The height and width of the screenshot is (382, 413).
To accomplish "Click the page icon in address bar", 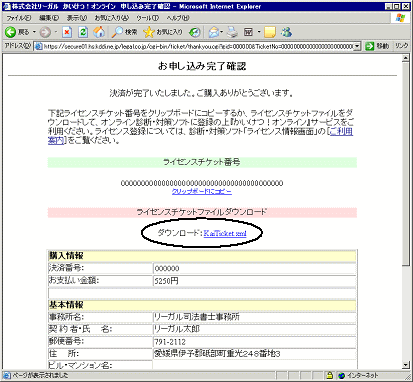I will point(38,46).
